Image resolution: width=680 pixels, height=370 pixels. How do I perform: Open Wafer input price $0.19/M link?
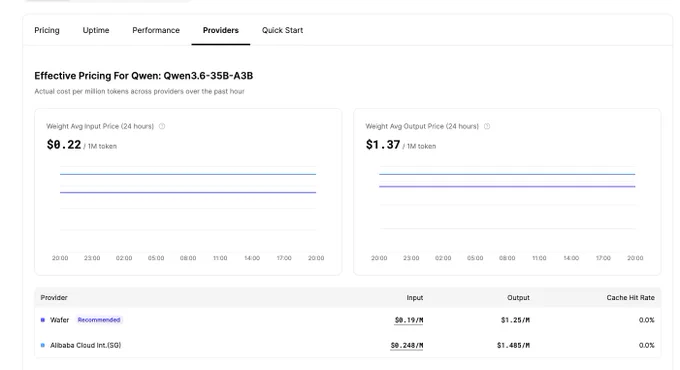(x=409, y=320)
